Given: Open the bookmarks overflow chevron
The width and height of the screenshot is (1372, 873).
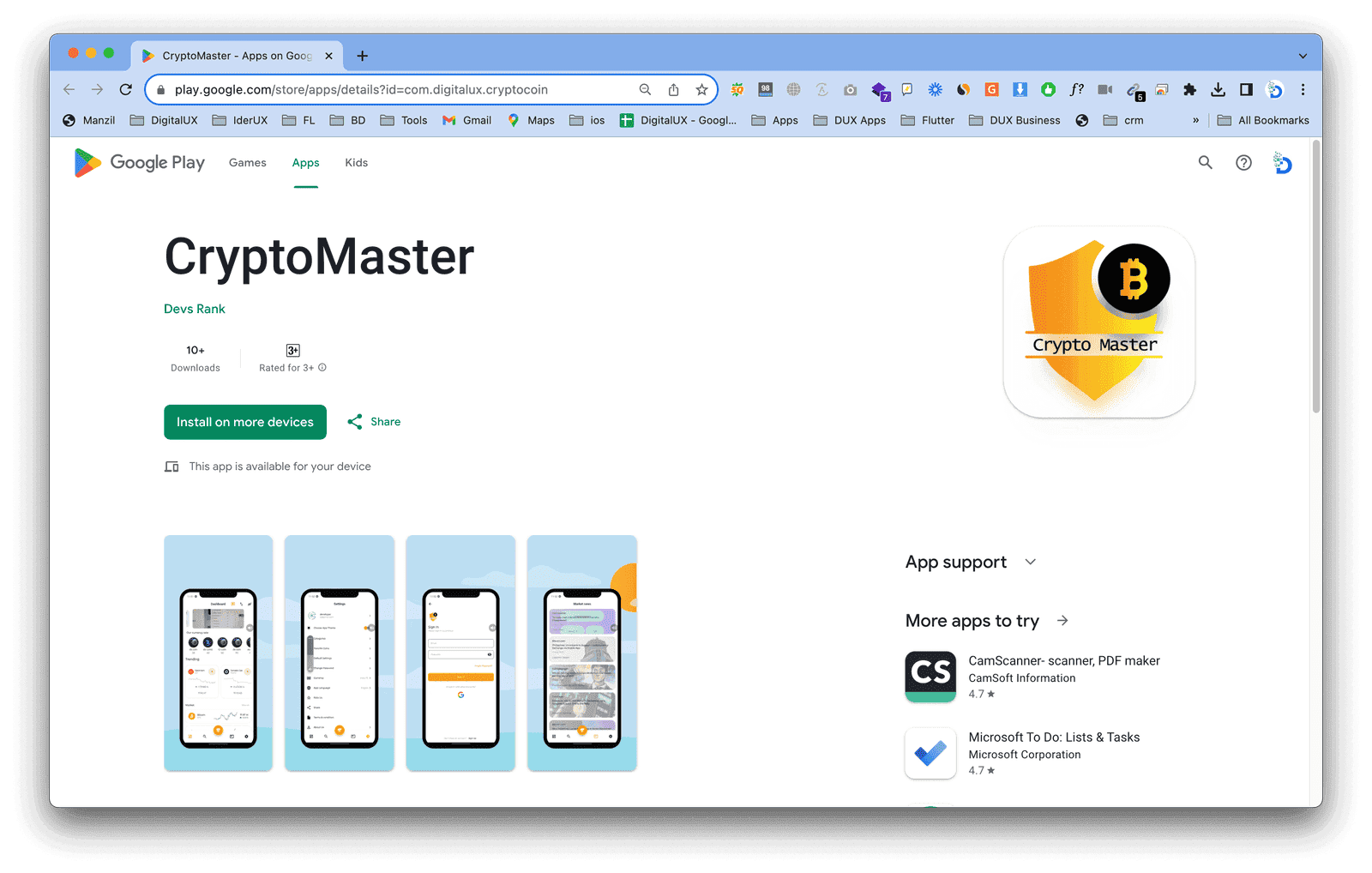Looking at the screenshot, I should [x=1195, y=120].
